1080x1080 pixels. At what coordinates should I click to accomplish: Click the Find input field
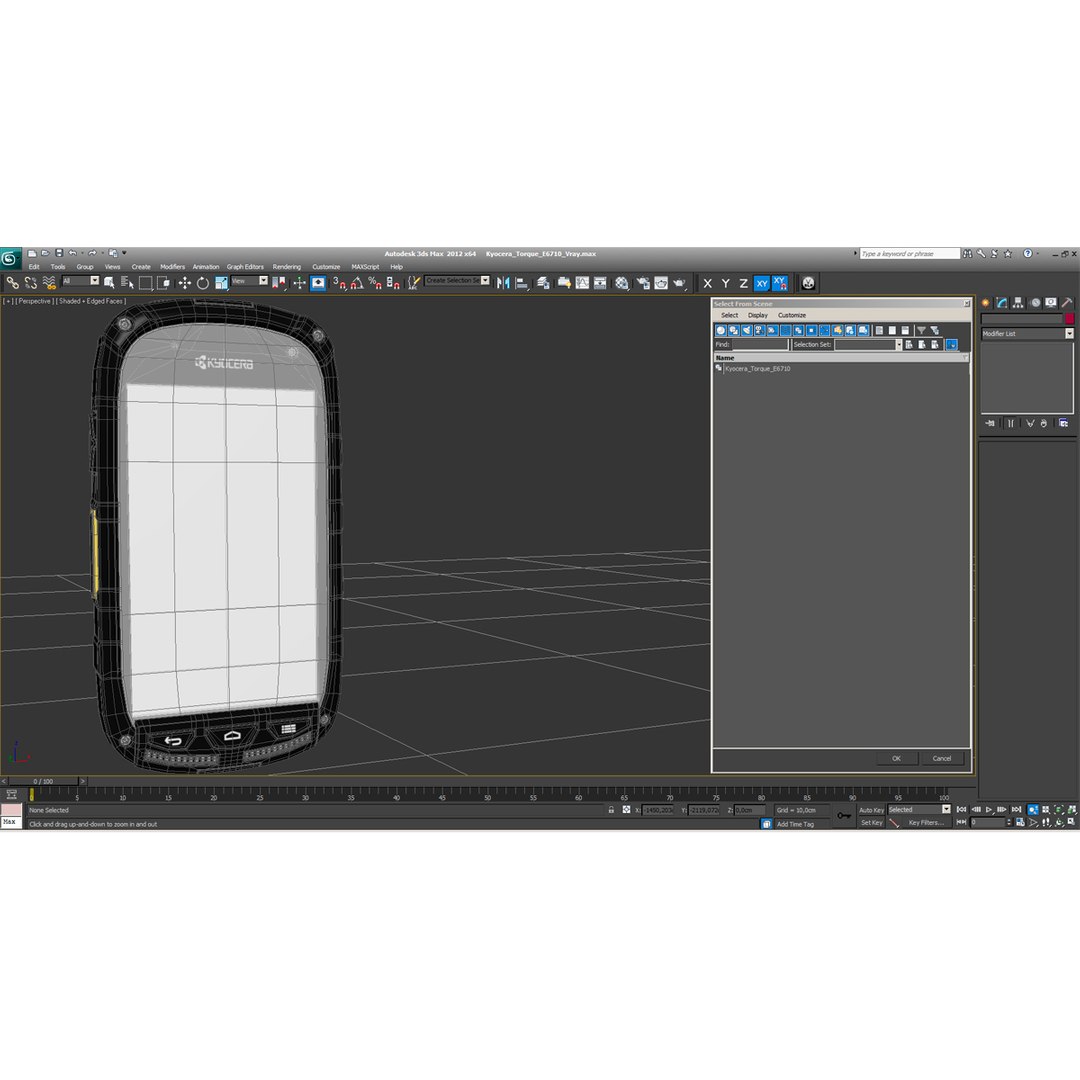tap(760, 344)
